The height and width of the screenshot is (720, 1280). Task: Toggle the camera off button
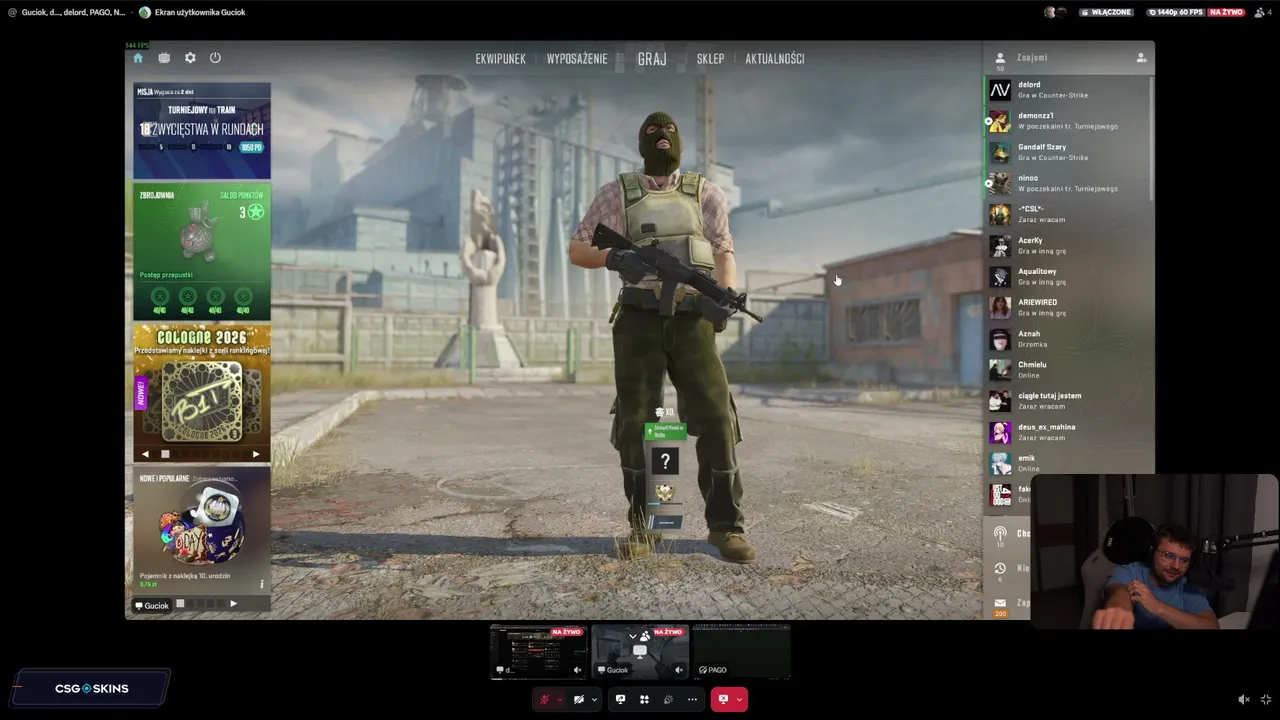point(578,699)
